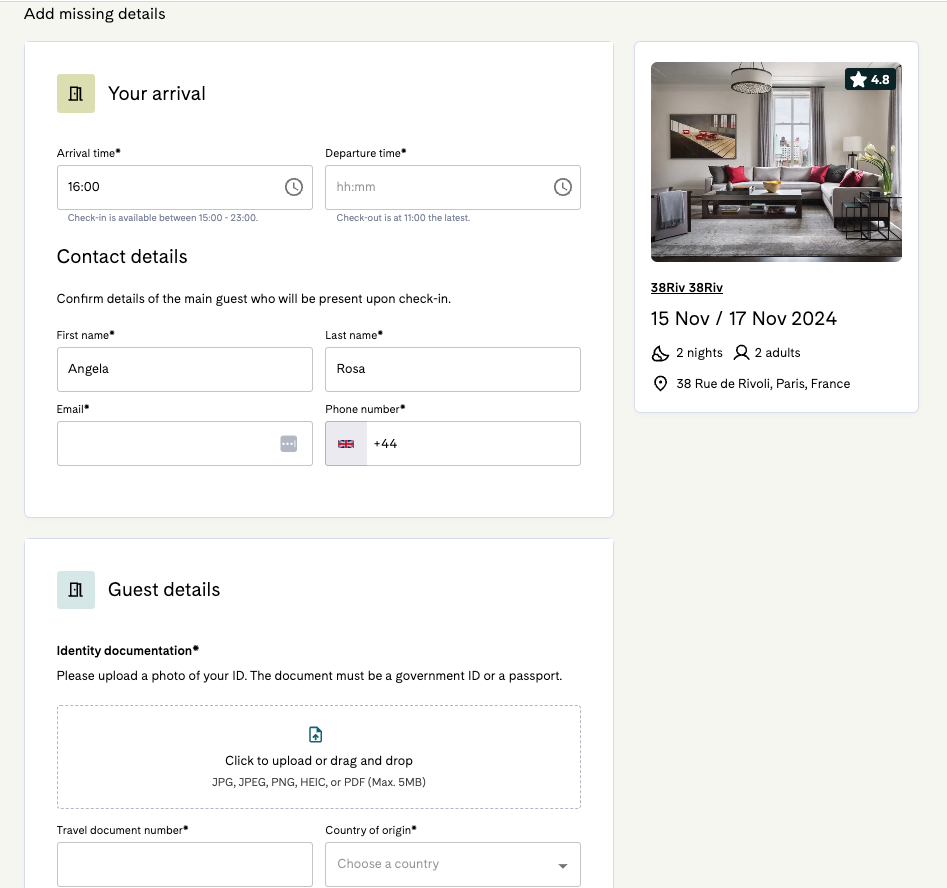Click the Guest details door icon
The height and width of the screenshot is (888, 947).
(75, 590)
